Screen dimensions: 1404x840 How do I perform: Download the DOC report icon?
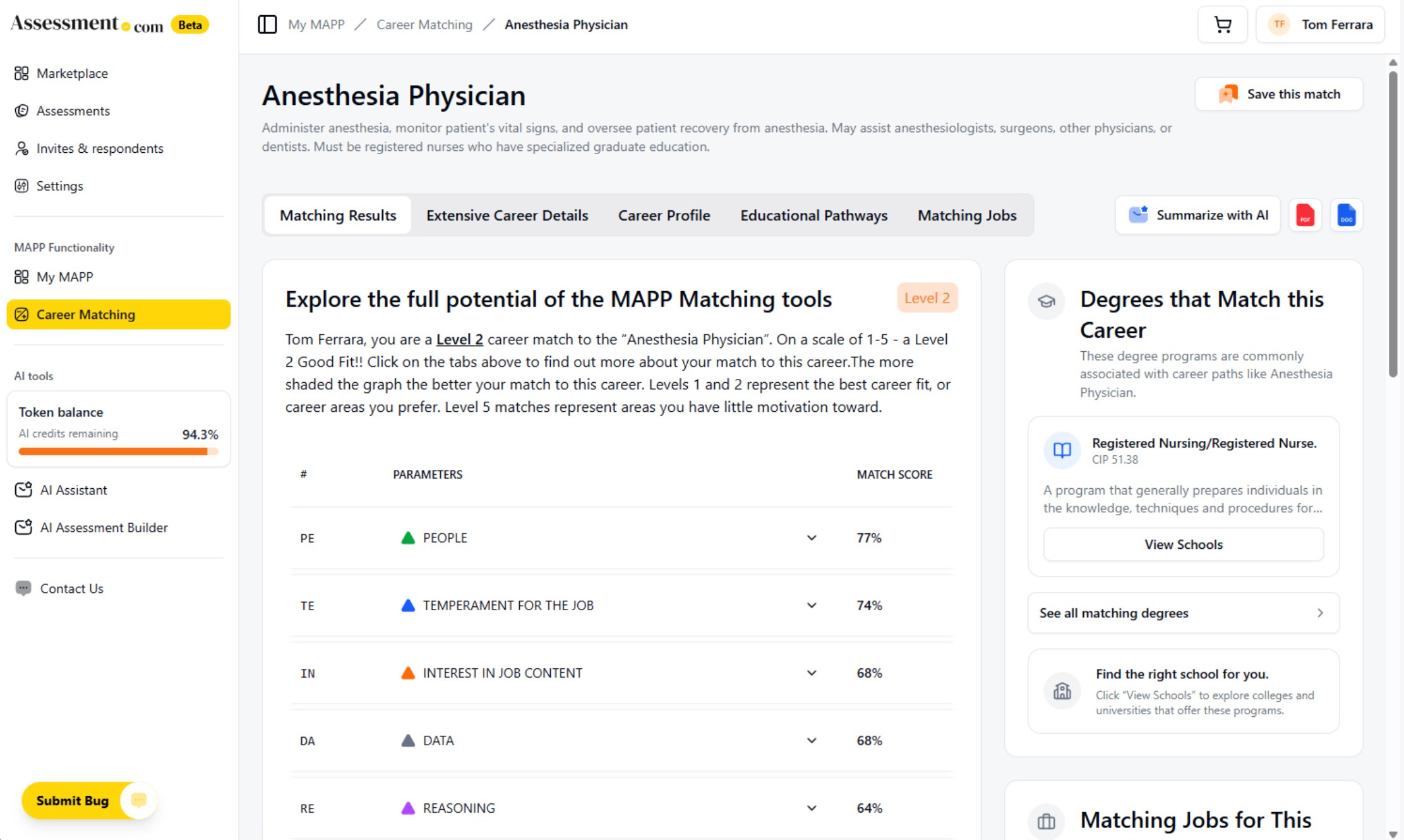tap(1347, 215)
